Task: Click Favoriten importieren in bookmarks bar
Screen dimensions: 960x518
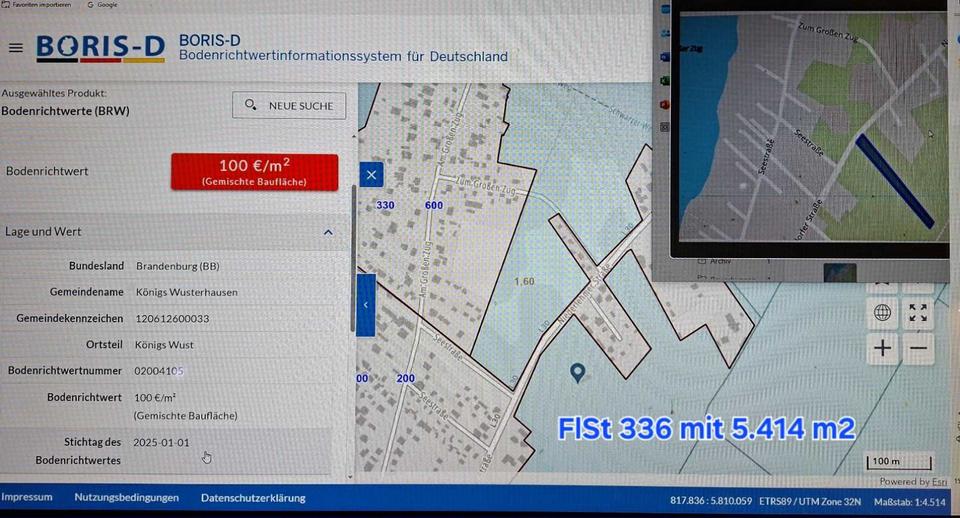Action: pos(35,5)
